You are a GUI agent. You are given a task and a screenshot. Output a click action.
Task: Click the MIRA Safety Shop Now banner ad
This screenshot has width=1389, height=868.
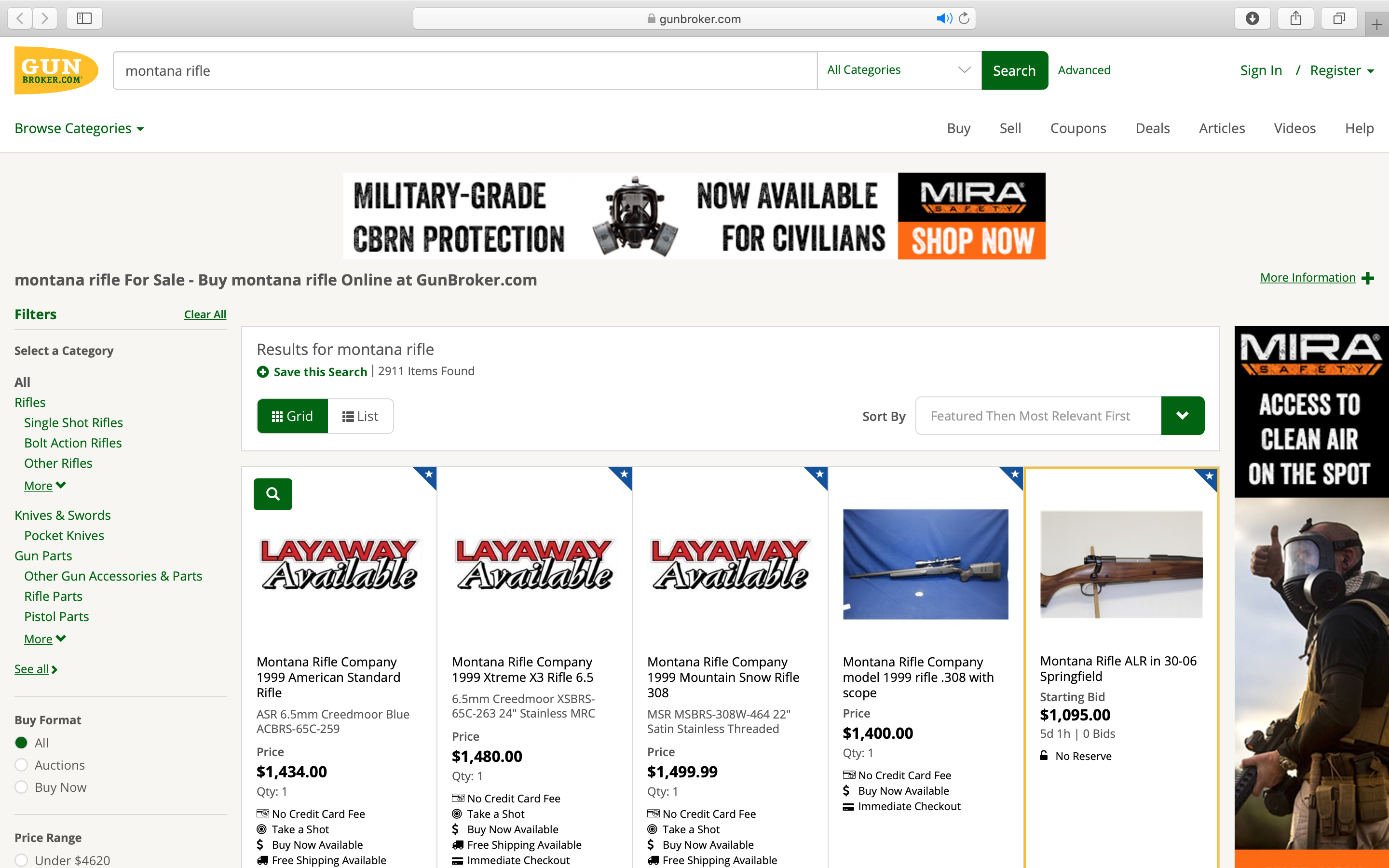coord(694,216)
